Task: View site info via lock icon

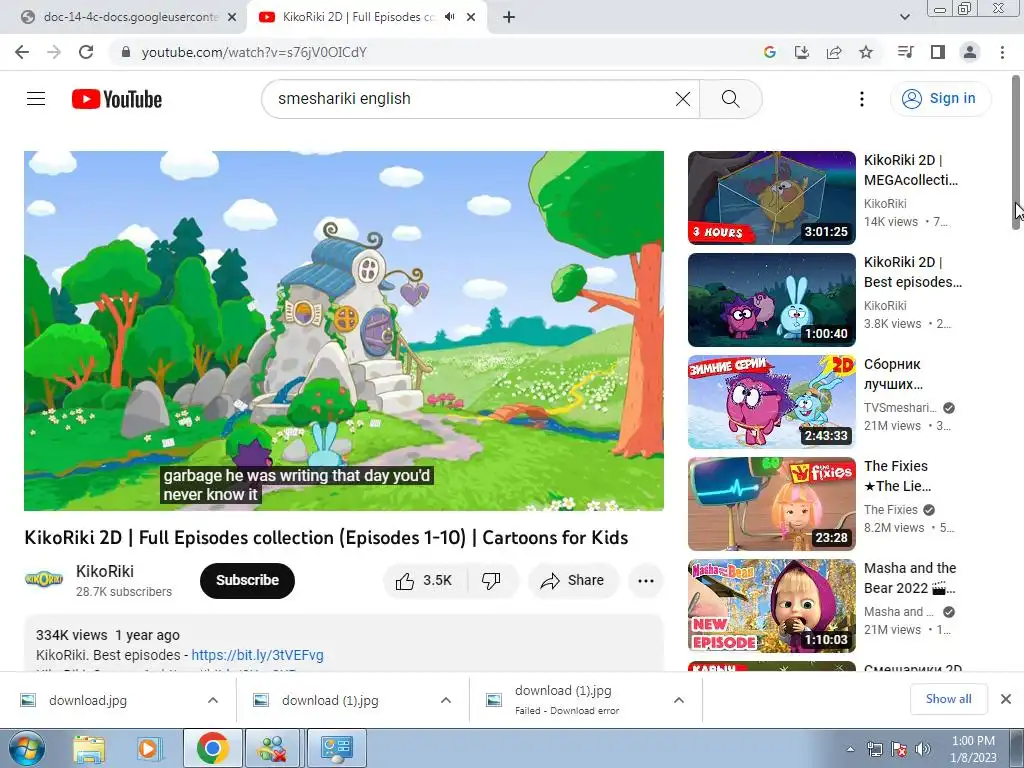Action: click(x=126, y=52)
